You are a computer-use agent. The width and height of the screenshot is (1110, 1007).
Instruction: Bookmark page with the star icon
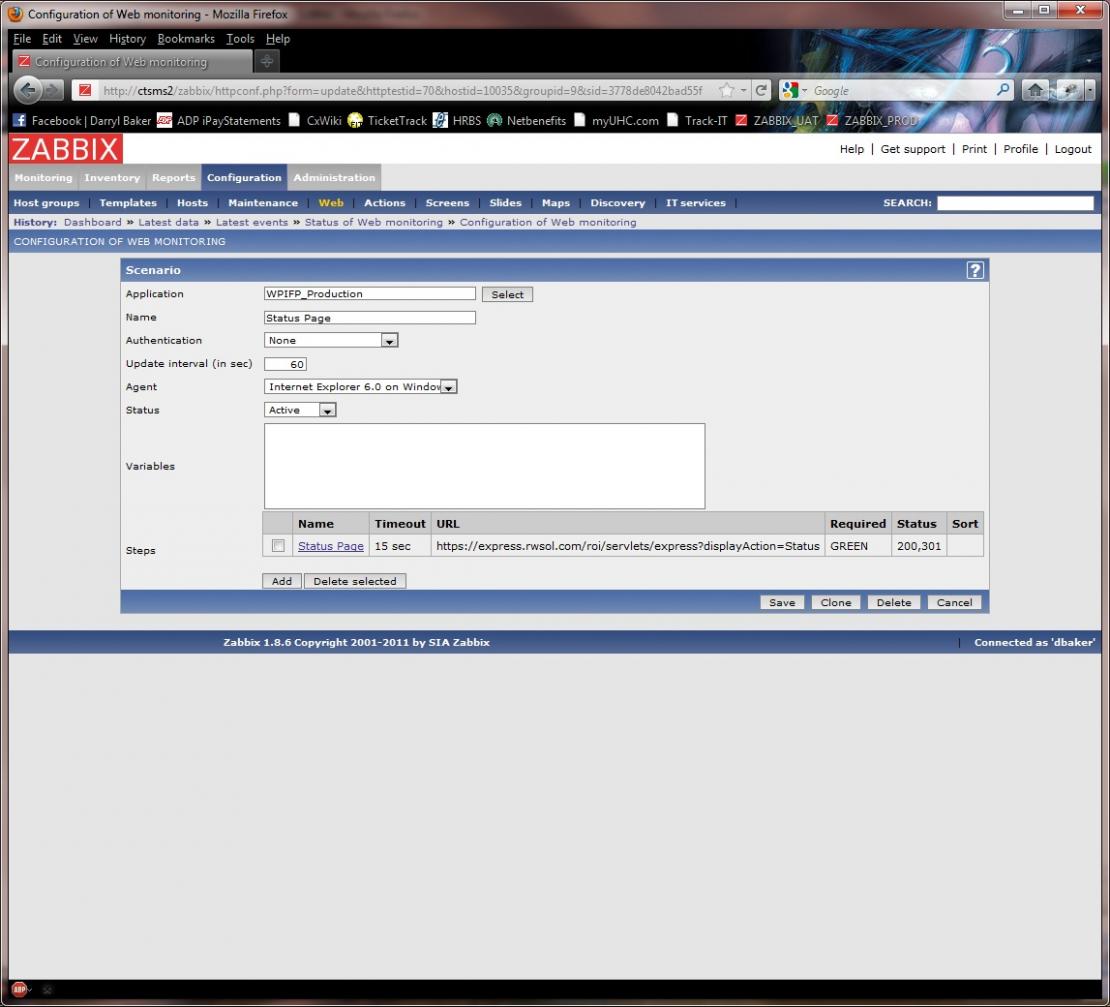click(x=726, y=90)
